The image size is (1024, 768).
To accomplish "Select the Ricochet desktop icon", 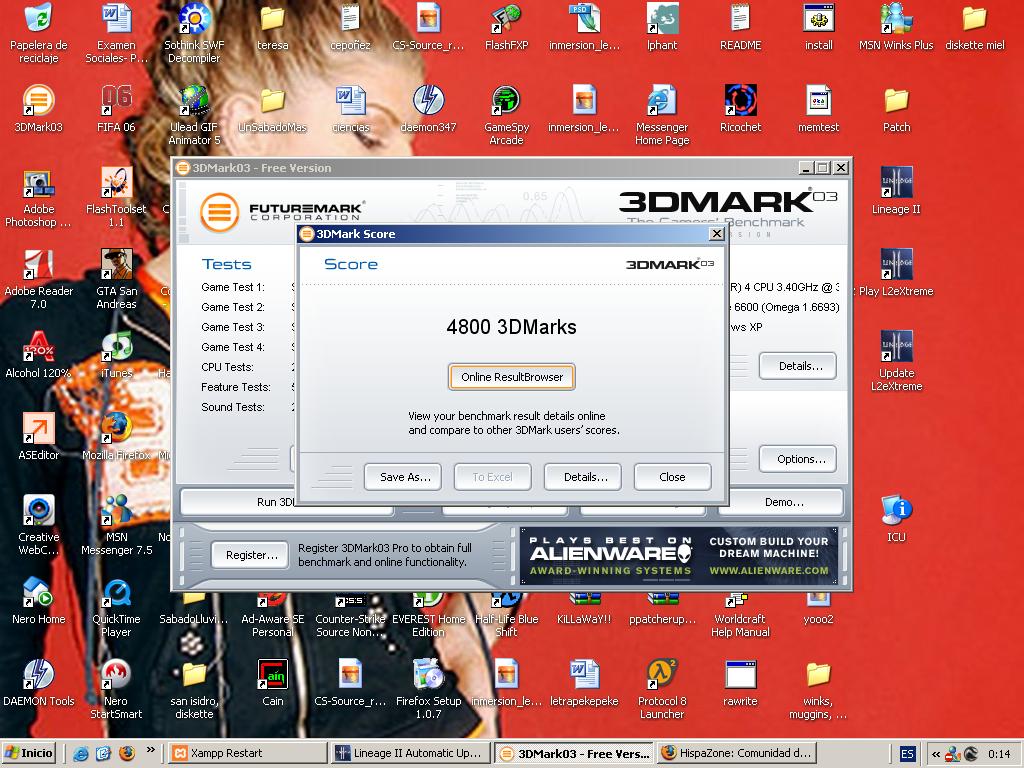I will [740, 102].
